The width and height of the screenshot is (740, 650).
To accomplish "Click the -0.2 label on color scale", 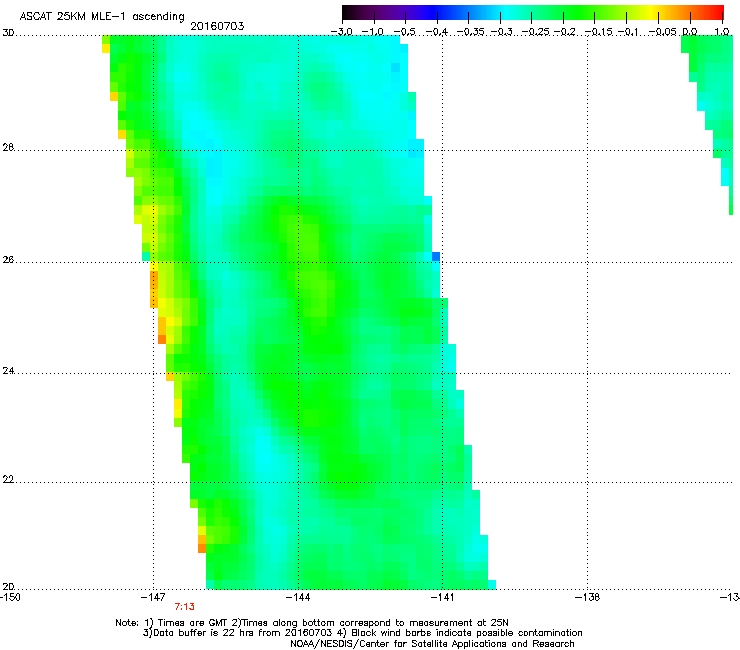I will [565, 32].
